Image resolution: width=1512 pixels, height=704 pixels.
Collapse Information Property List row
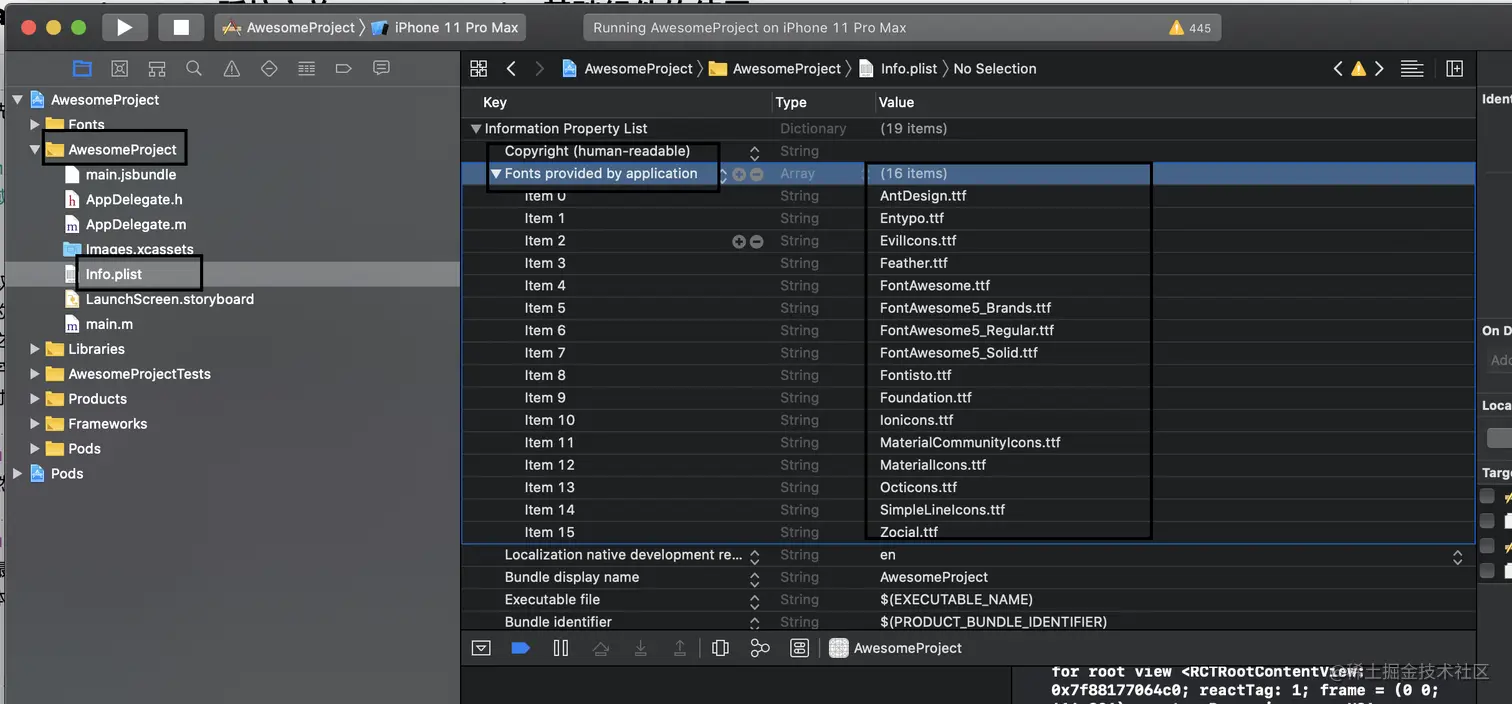[x=476, y=129]
